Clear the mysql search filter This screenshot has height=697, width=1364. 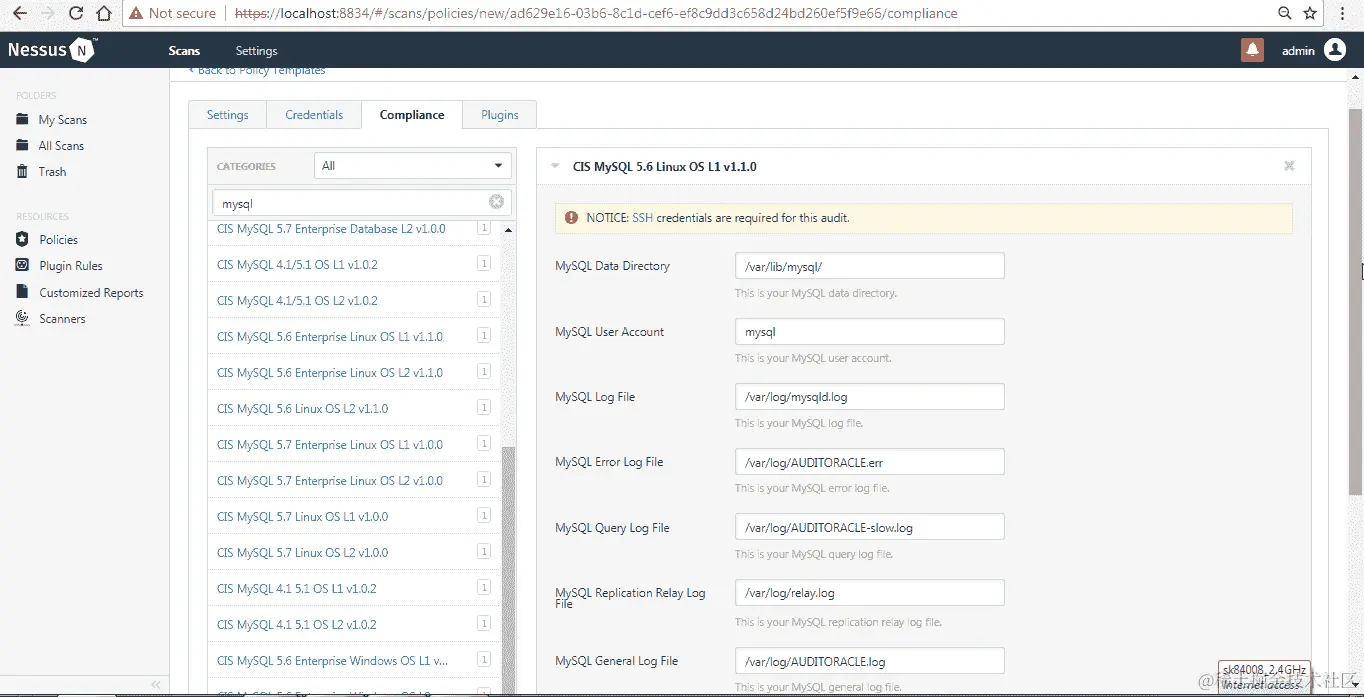pyautogui.click(x=496, y=202)
